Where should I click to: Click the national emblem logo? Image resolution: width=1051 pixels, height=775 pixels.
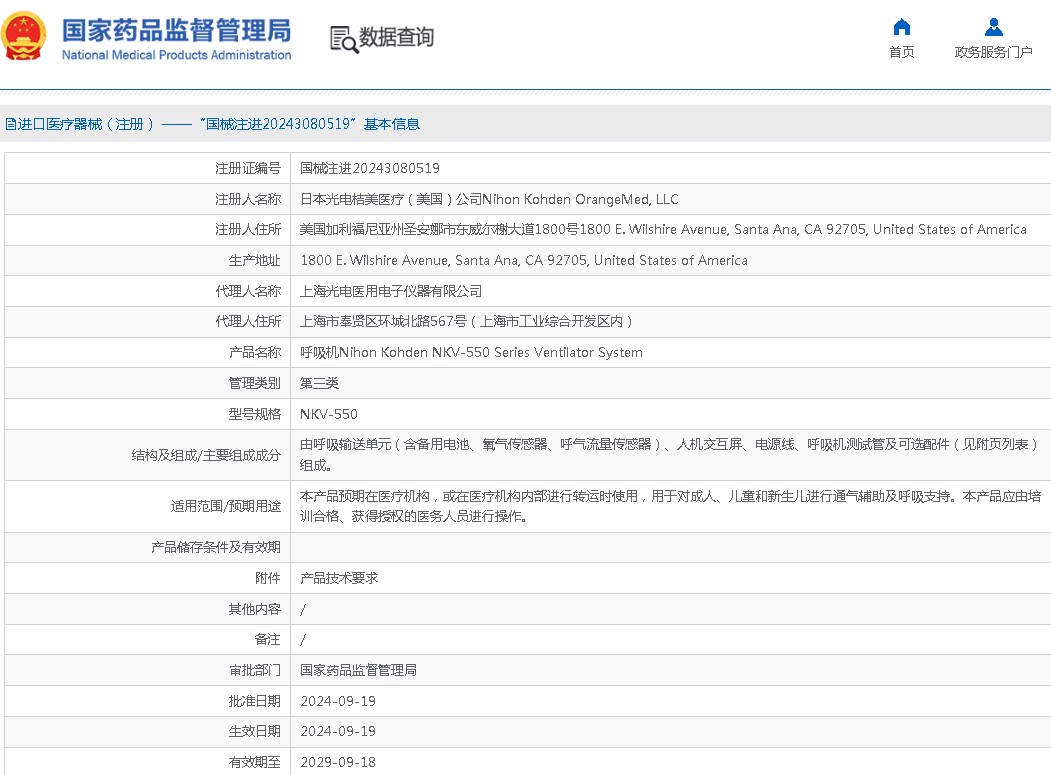24,37
